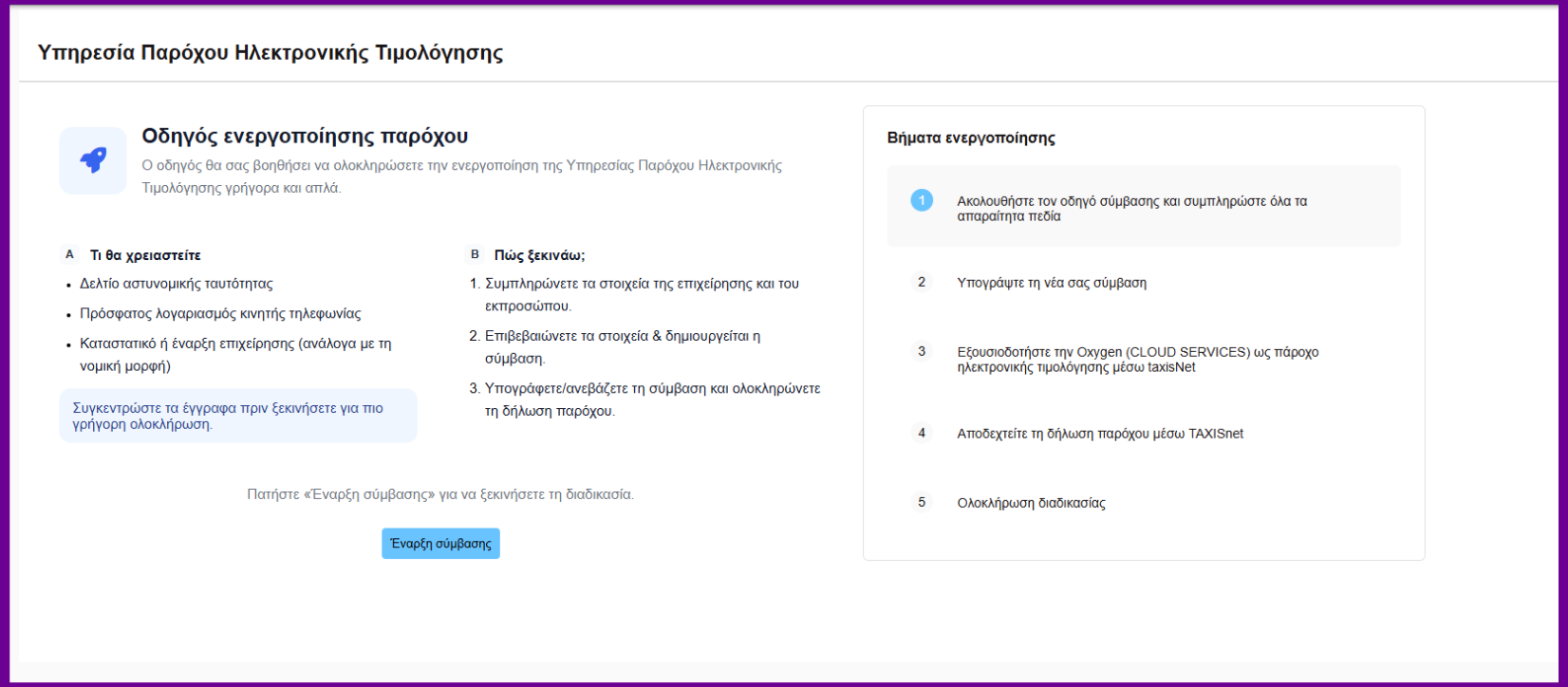Click the step 5 number badge

(x=921, y=502)
